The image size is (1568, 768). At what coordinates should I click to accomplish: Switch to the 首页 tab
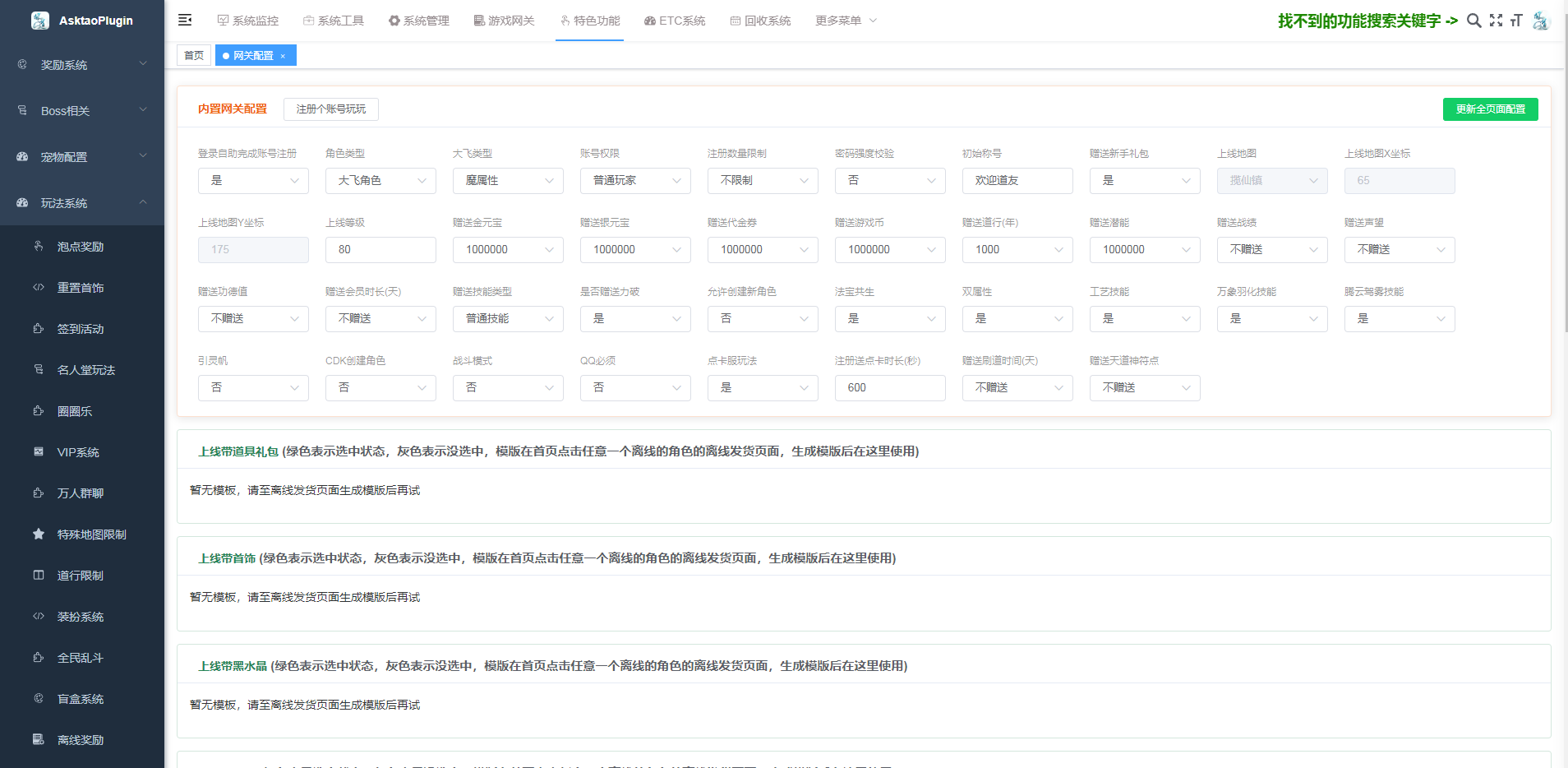coord(194,56)
